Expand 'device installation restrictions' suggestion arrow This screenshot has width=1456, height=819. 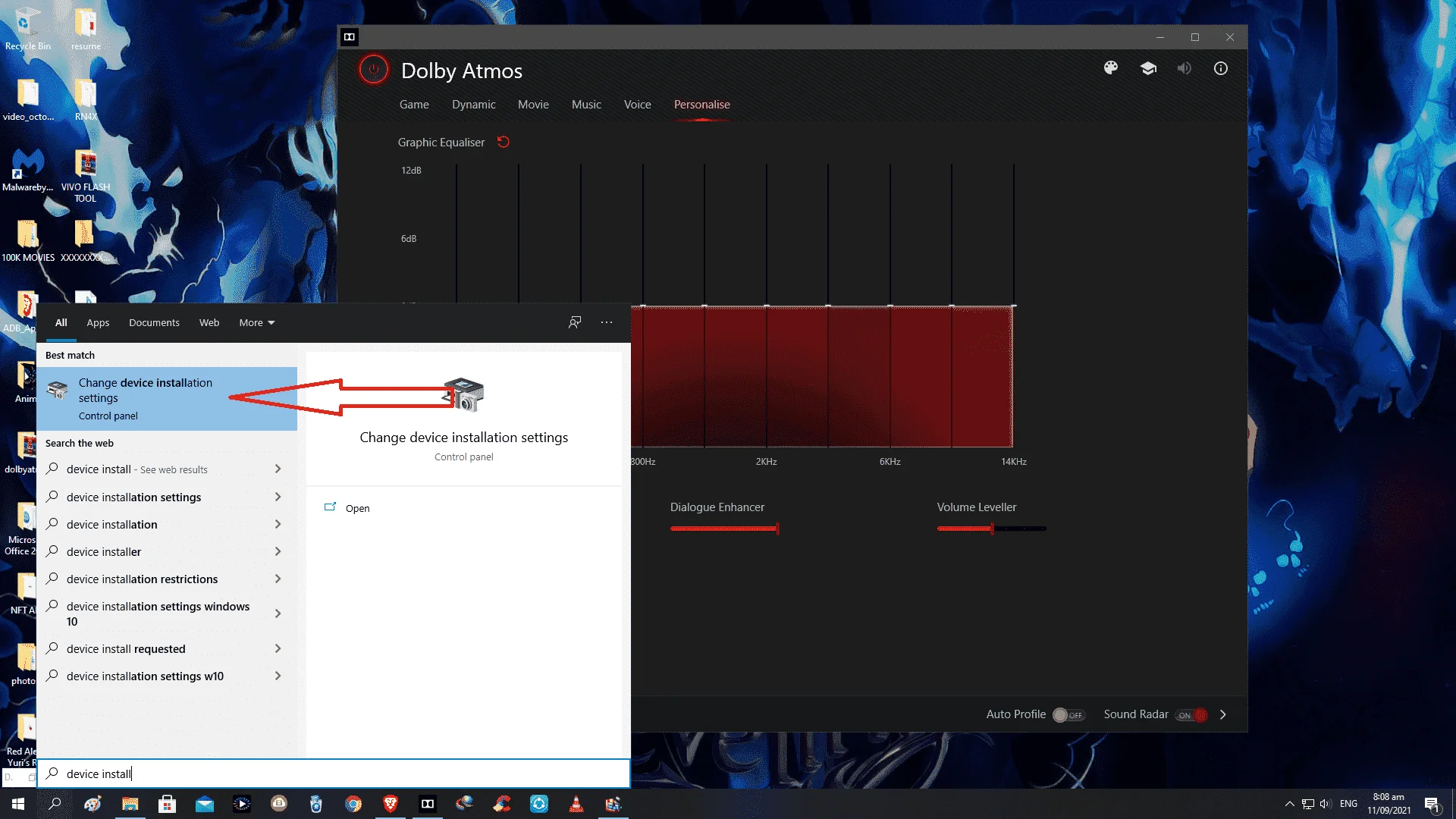point(278,579)
